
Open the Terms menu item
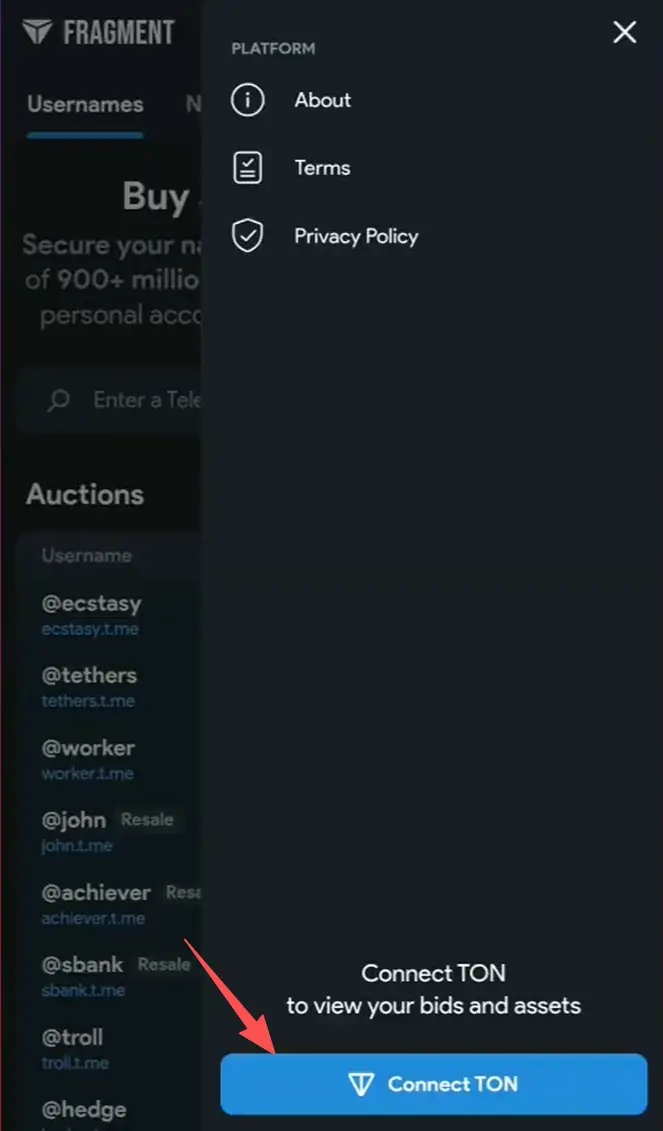321,168
